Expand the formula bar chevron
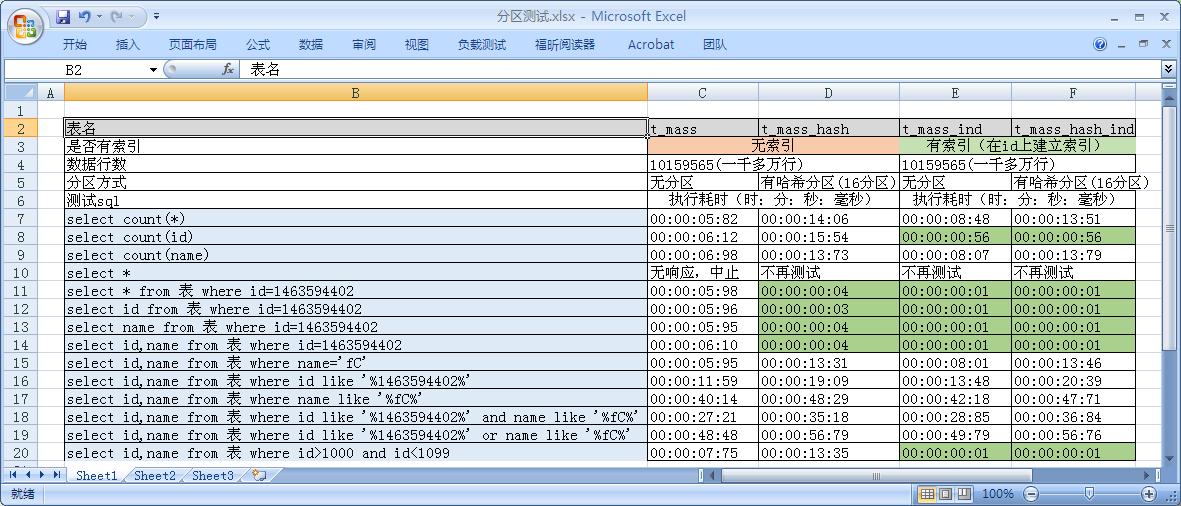 [x=1168, y=69]
